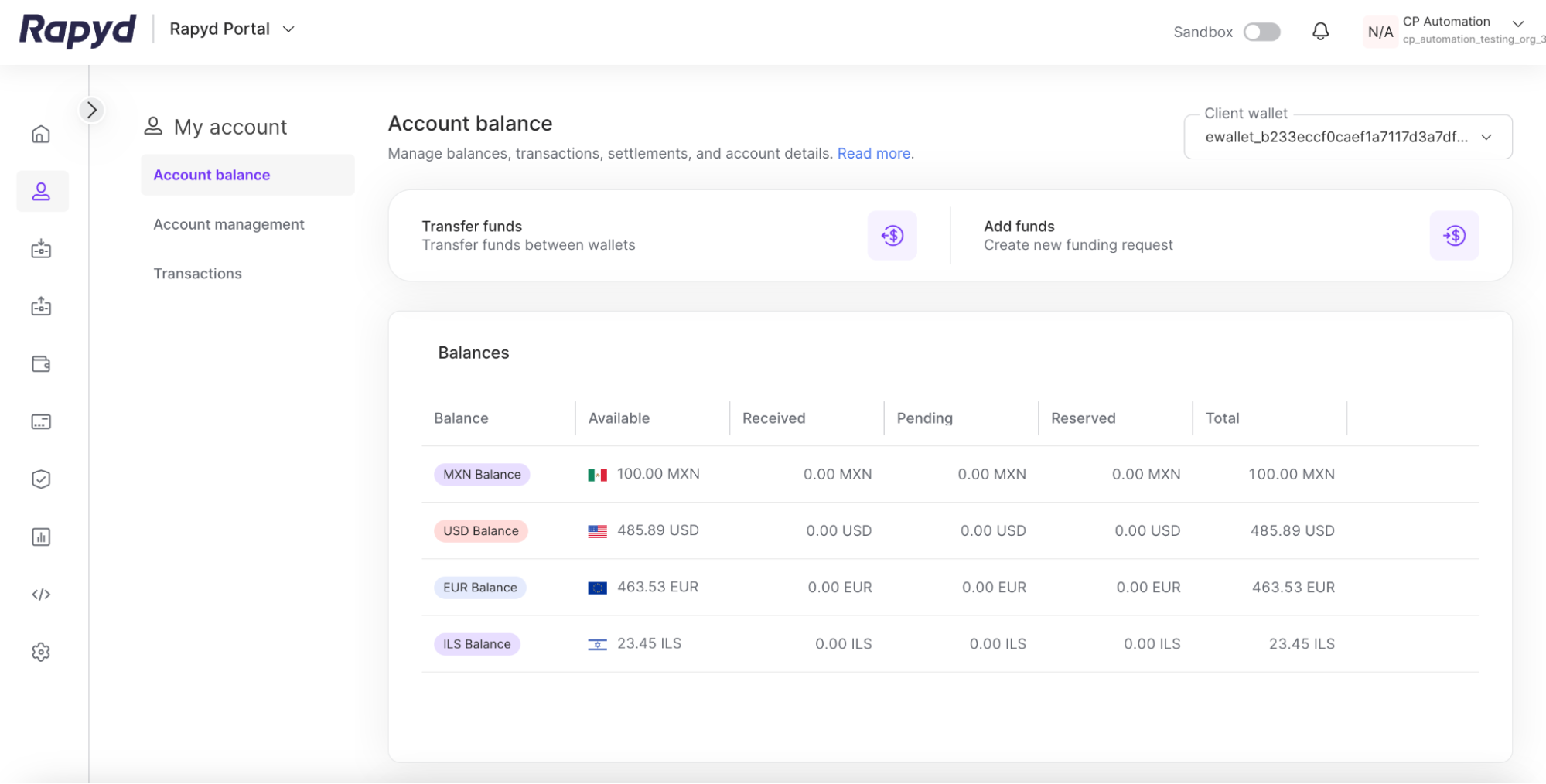Open the Client wallet dropdown
This screenshot has height=784, width=1546.
click(x=1348, y=137)
